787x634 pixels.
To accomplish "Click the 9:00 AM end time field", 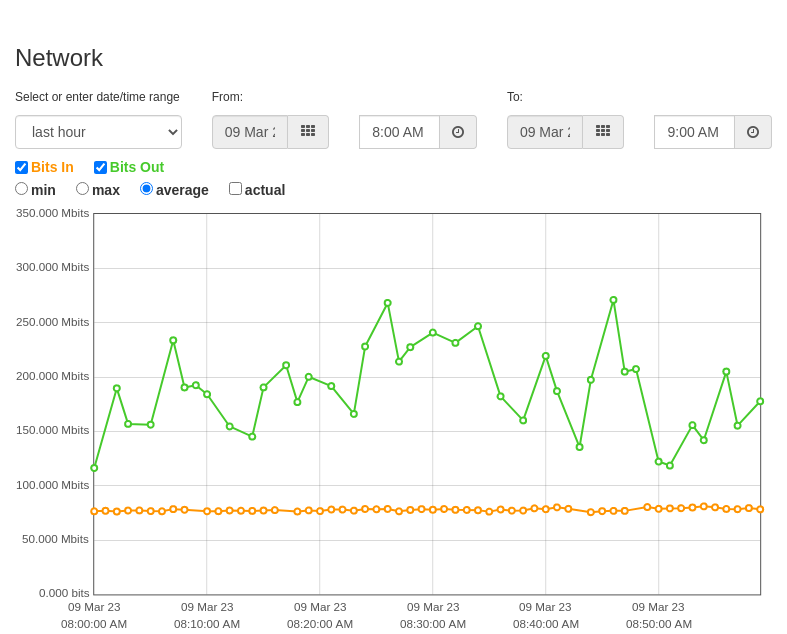I will pos(695,132).
